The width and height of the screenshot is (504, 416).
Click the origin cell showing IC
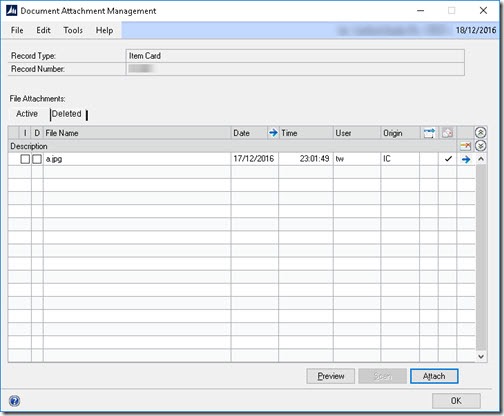400,159
